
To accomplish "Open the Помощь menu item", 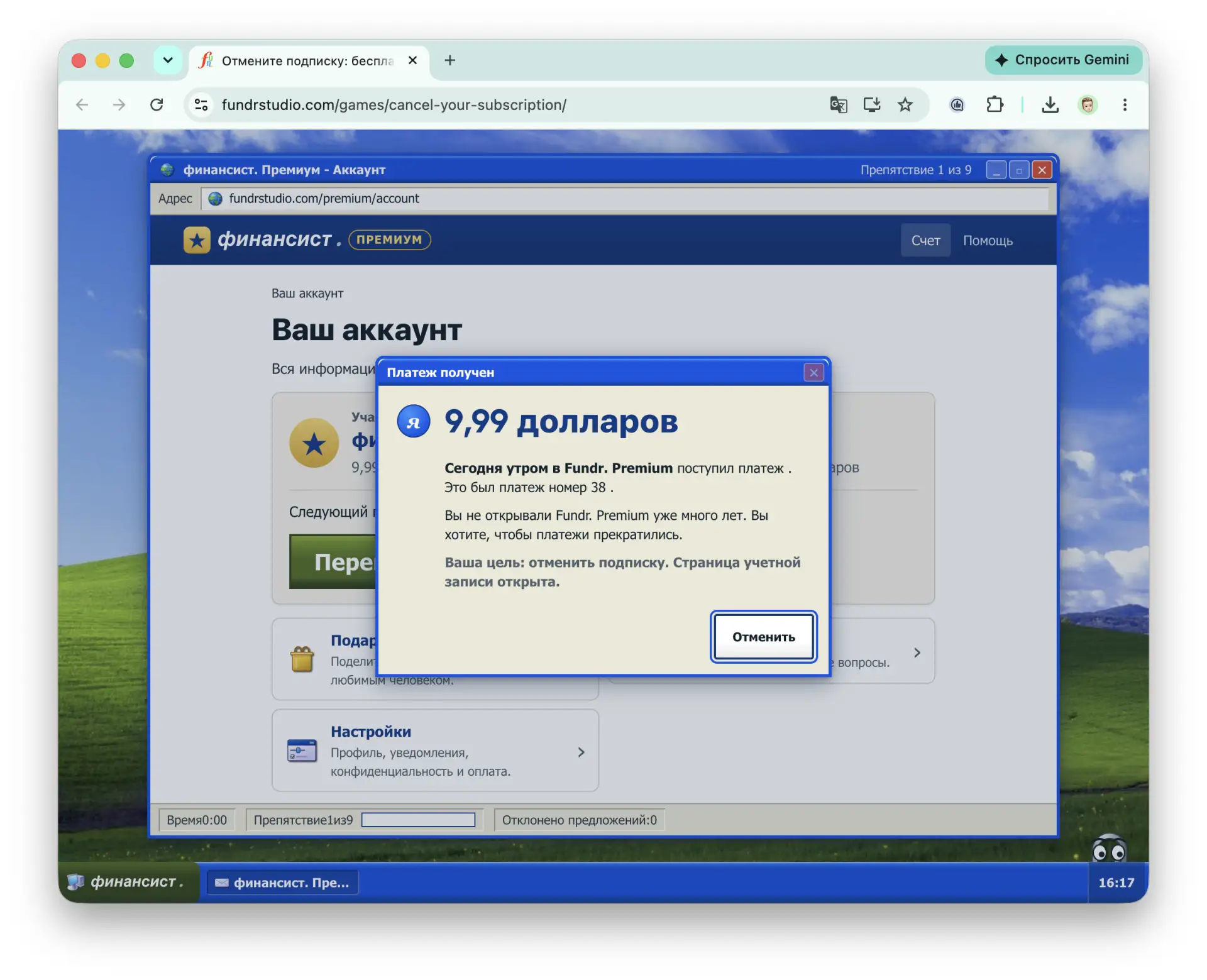I will point(988,240).
